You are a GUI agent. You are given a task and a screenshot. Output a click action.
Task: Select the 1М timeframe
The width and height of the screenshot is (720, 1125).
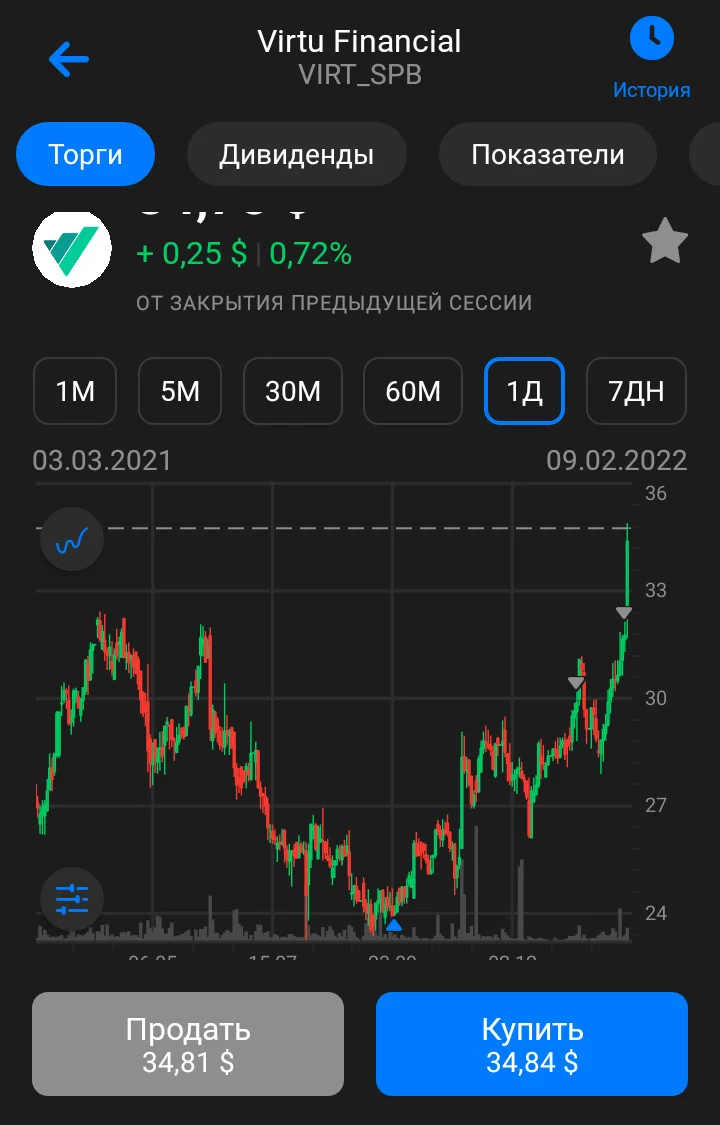[75, 391]
